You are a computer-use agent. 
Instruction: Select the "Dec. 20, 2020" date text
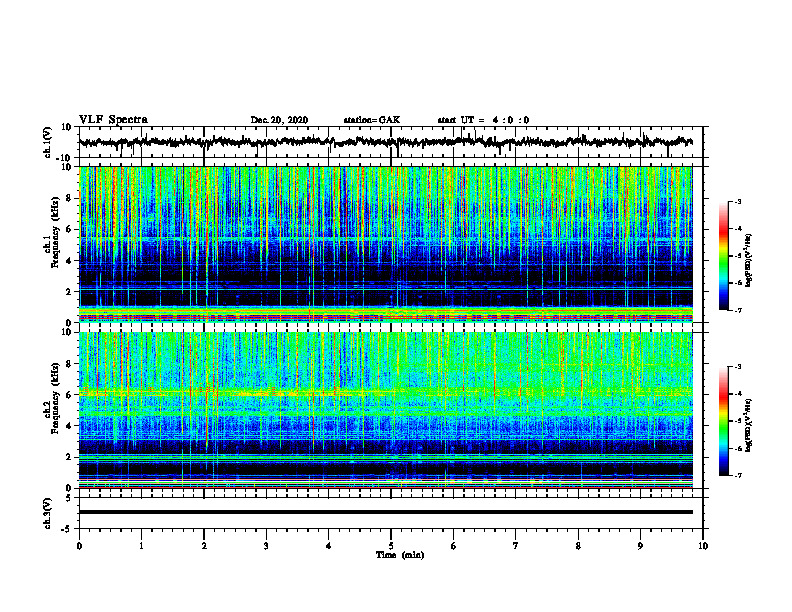(x=279, y=120)
